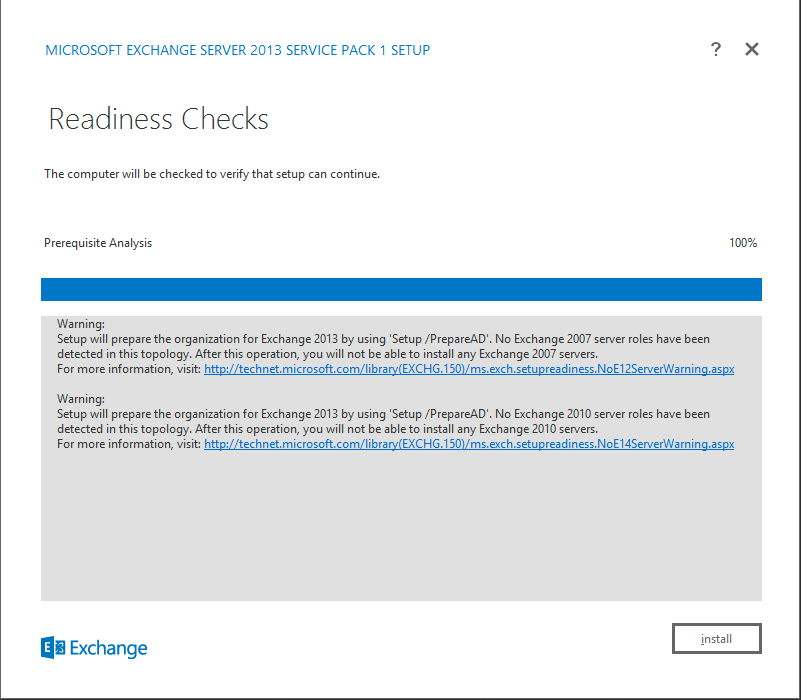Click the first 'Warning:' label about Exchange 2007
The width and height of the screenshot is (801, 700).
[x=81, y=324]
